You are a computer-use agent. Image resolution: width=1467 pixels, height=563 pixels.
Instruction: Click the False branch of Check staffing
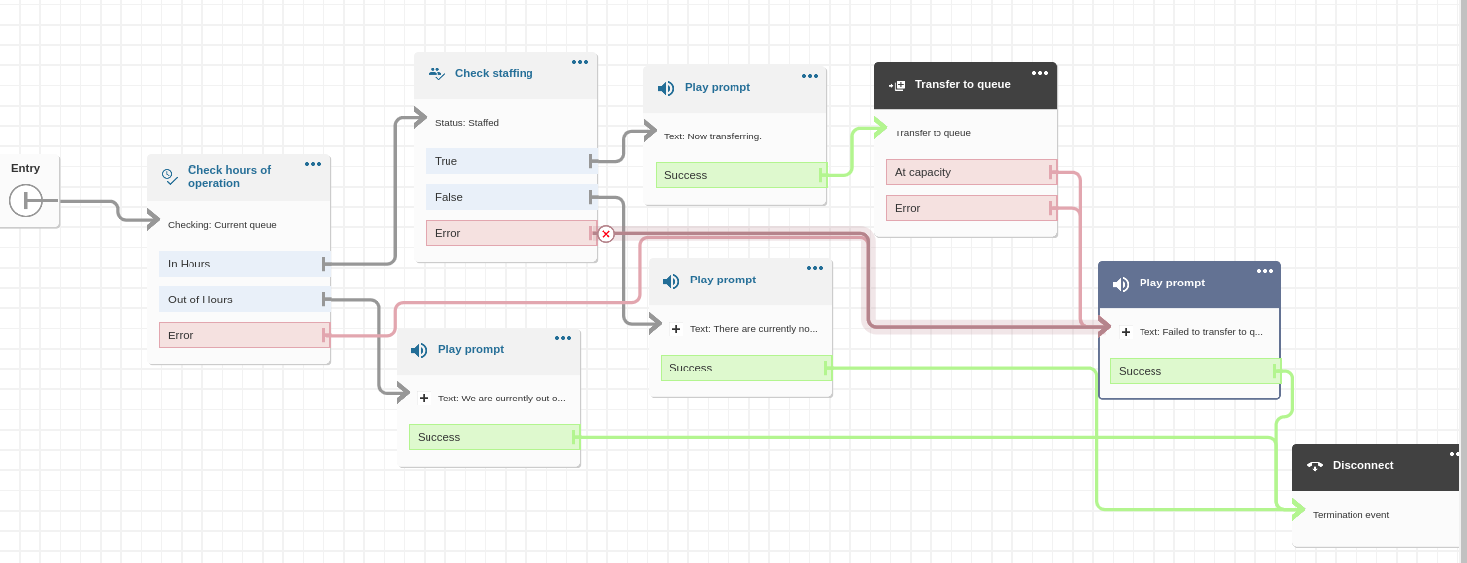(x=510, y=197)
